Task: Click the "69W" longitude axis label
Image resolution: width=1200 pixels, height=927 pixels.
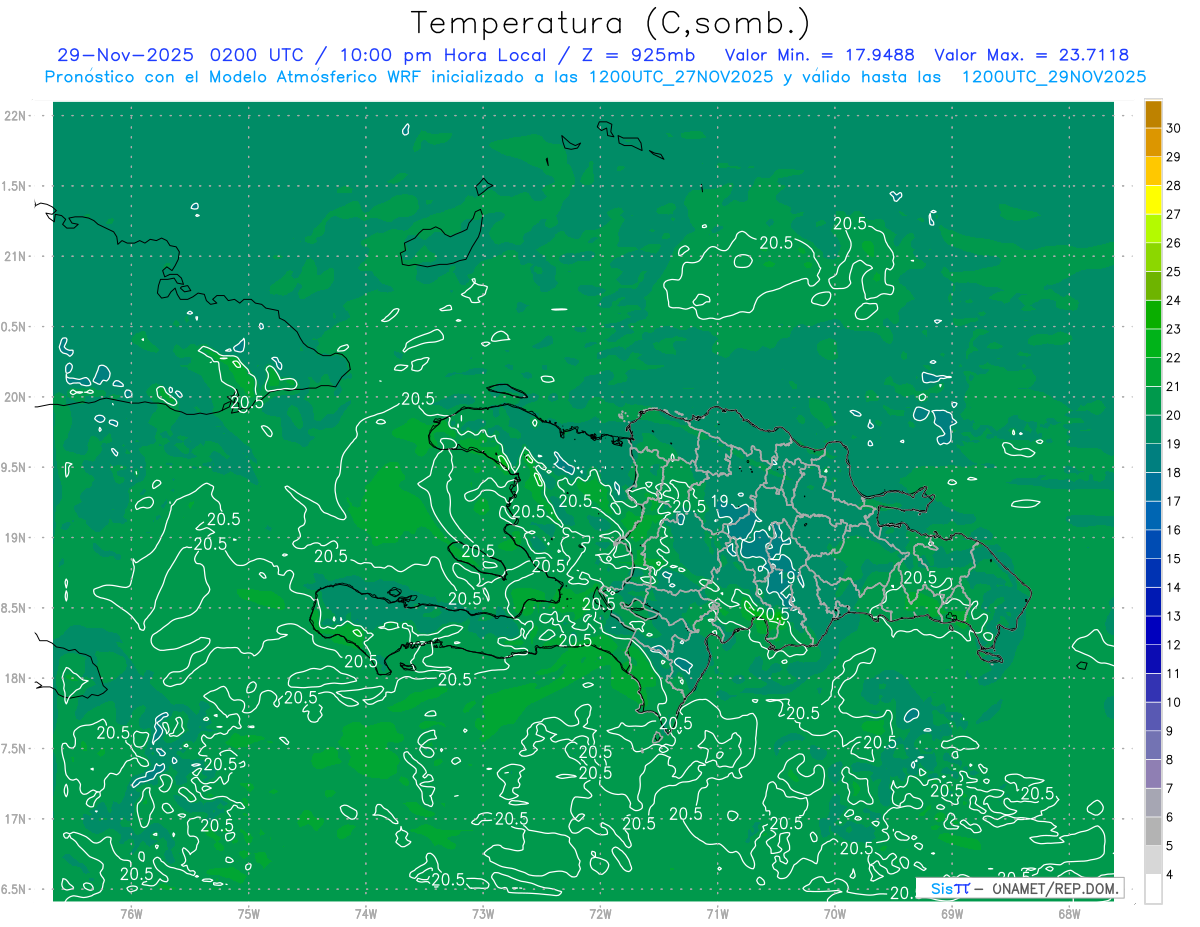Action: coord(952,912)
